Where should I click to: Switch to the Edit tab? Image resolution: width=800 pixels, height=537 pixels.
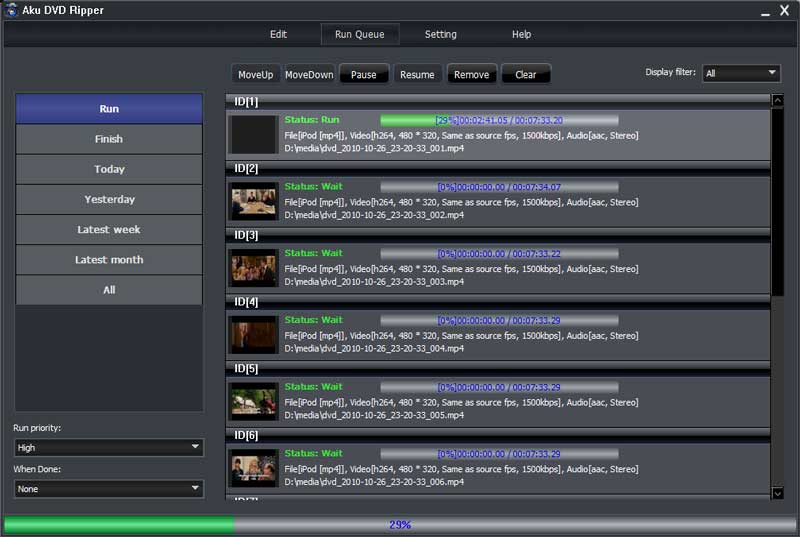(x=278, y=34)
